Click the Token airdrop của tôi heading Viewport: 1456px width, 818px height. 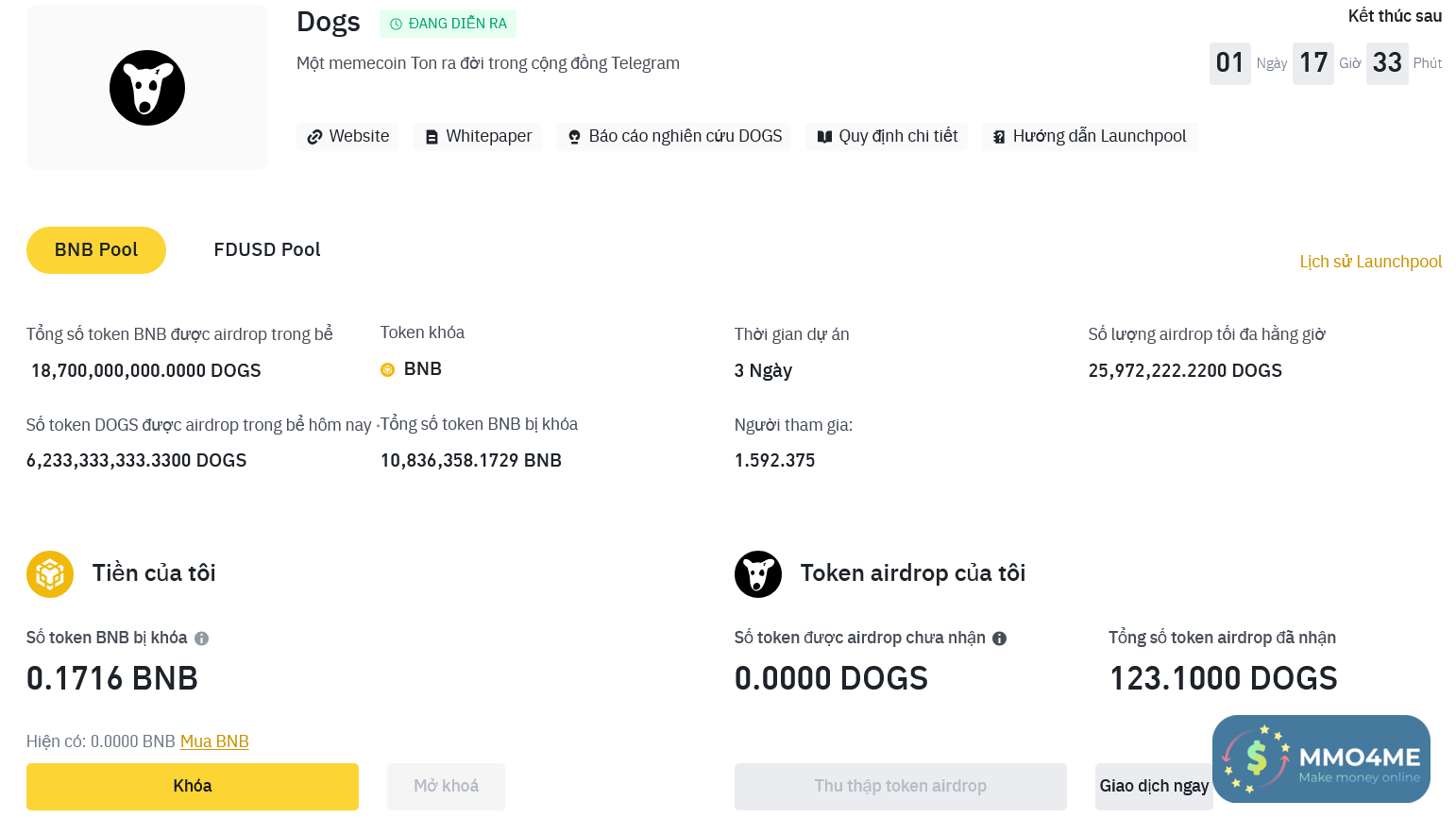tap(913, 573)
